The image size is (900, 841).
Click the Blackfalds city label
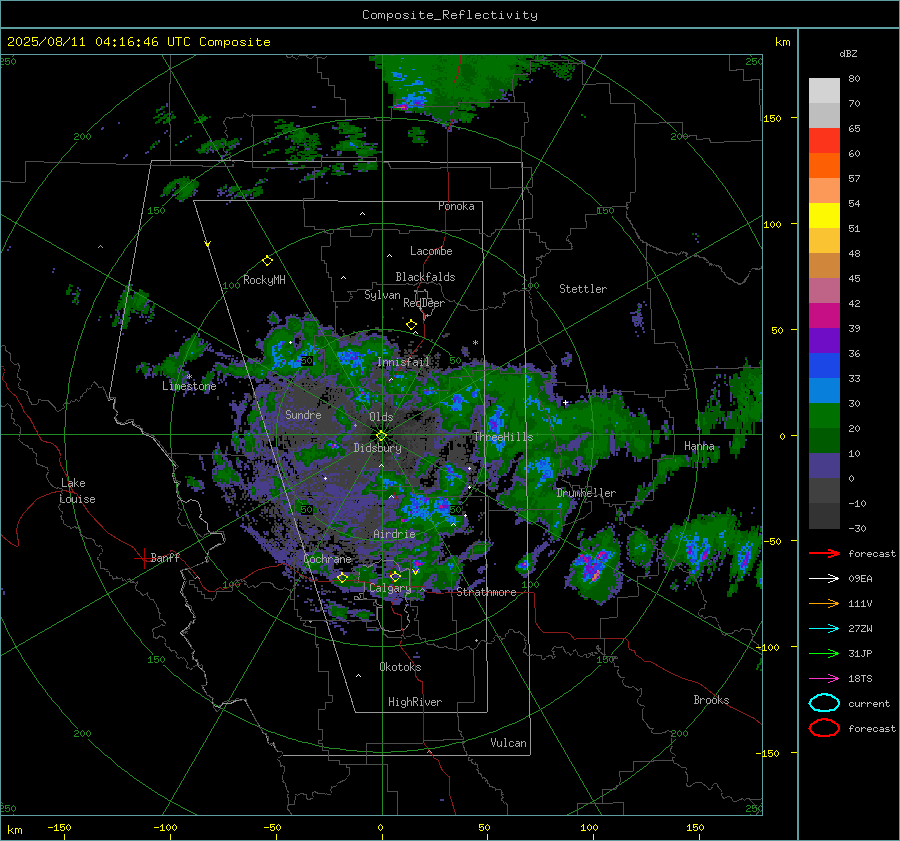pos(425,277)
